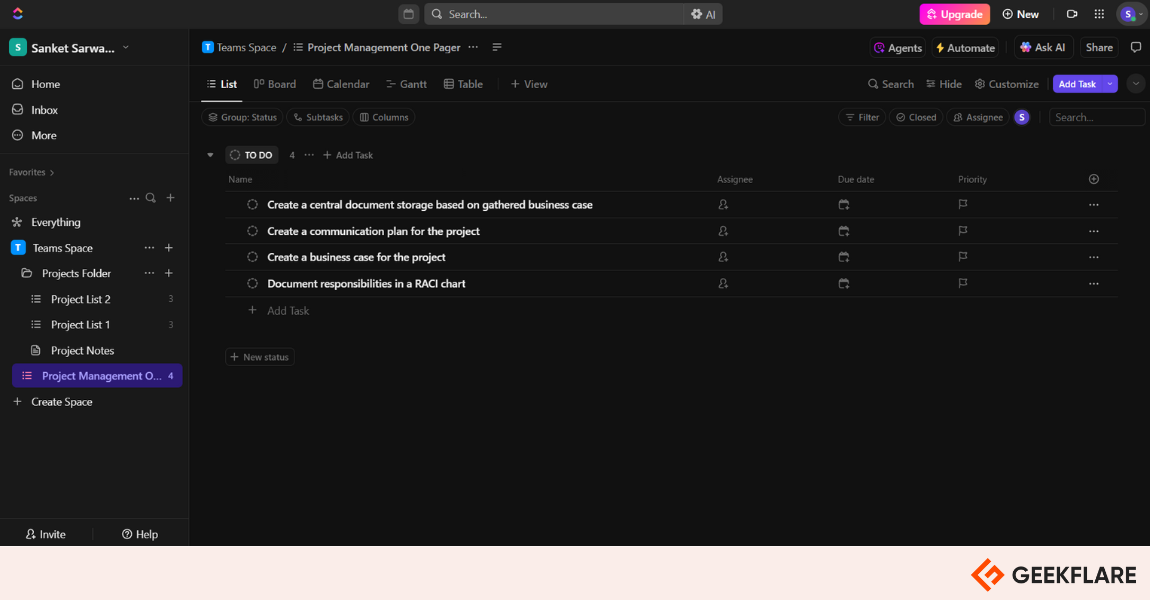The width and height of the screenshot is (1150, 600).
Task: Mark the communication plan task status circle
Action: [x=253, y=231]
